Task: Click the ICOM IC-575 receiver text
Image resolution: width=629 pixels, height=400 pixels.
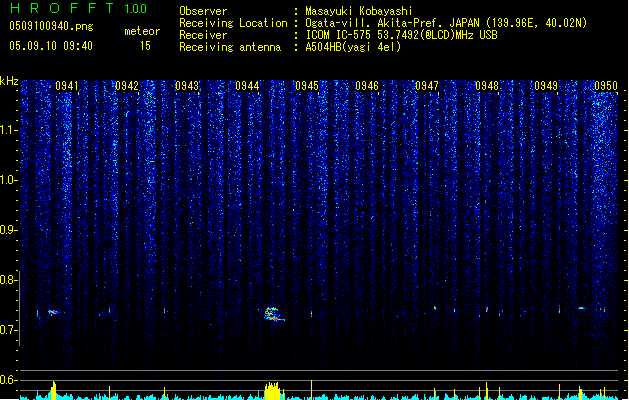Action: click(x=401, y=35)
